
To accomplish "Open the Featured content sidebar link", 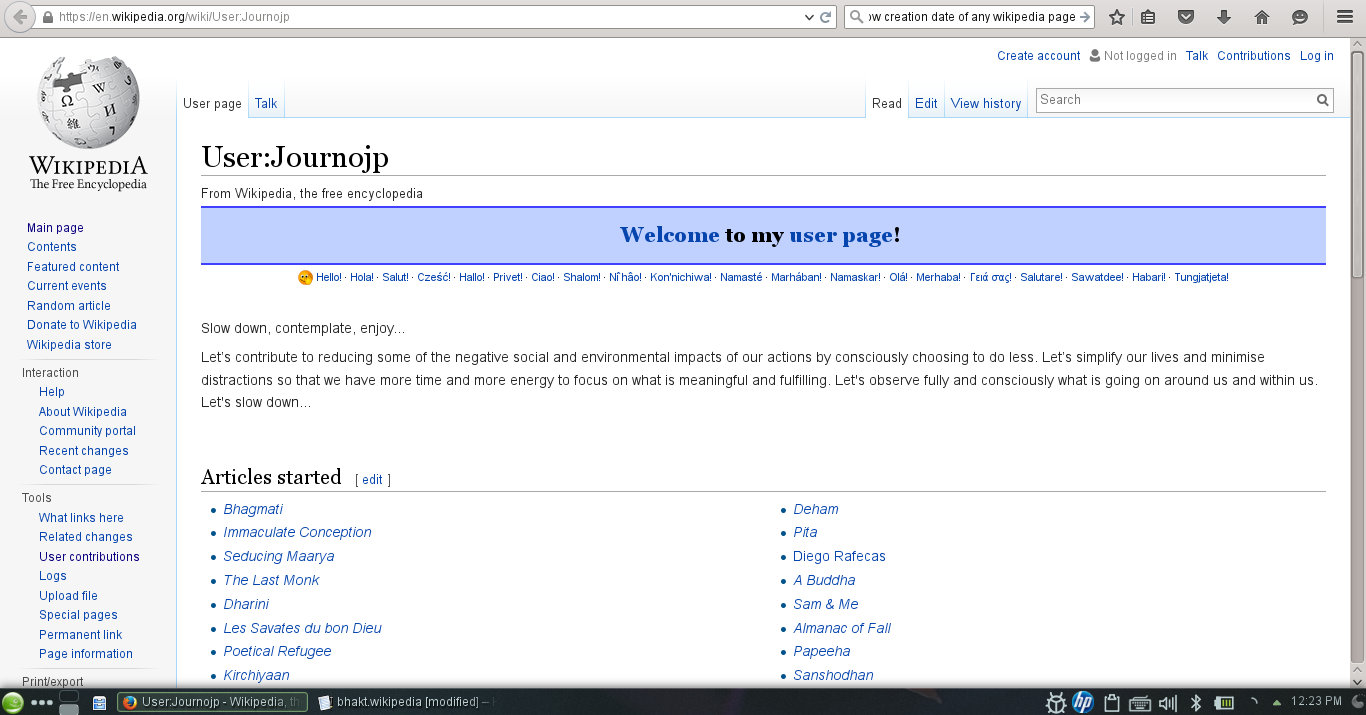I will click(73, 267).
